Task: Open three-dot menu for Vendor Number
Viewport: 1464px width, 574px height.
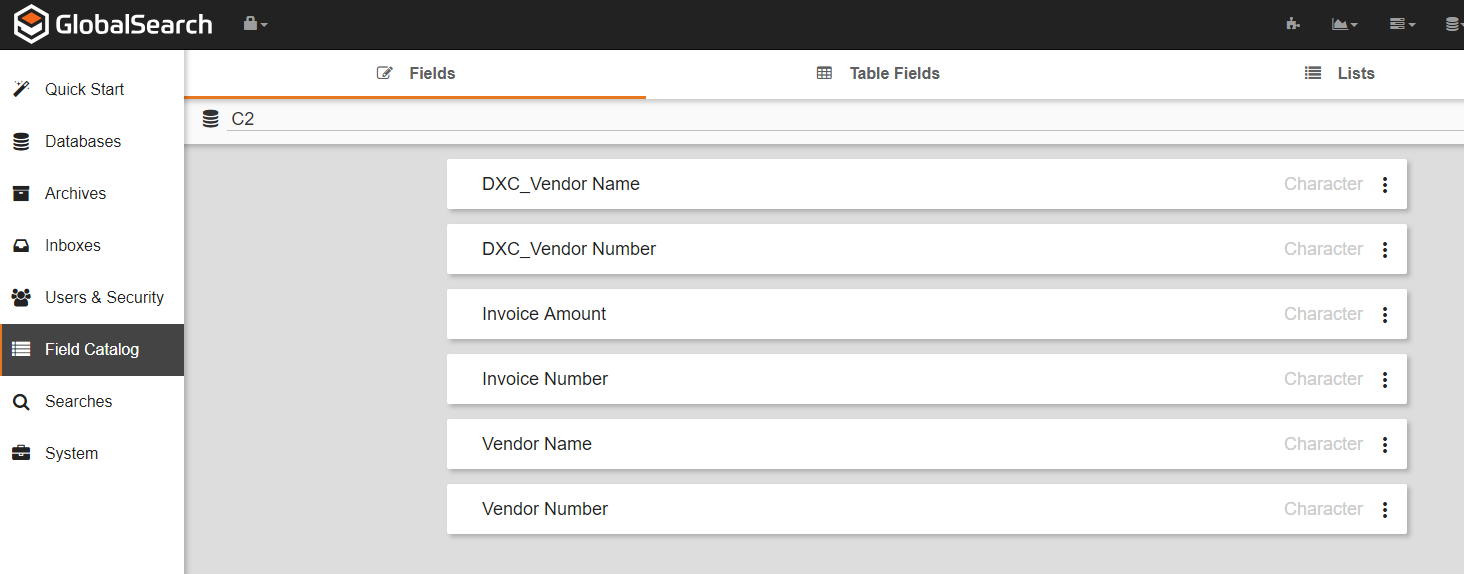Action: 1385,510
